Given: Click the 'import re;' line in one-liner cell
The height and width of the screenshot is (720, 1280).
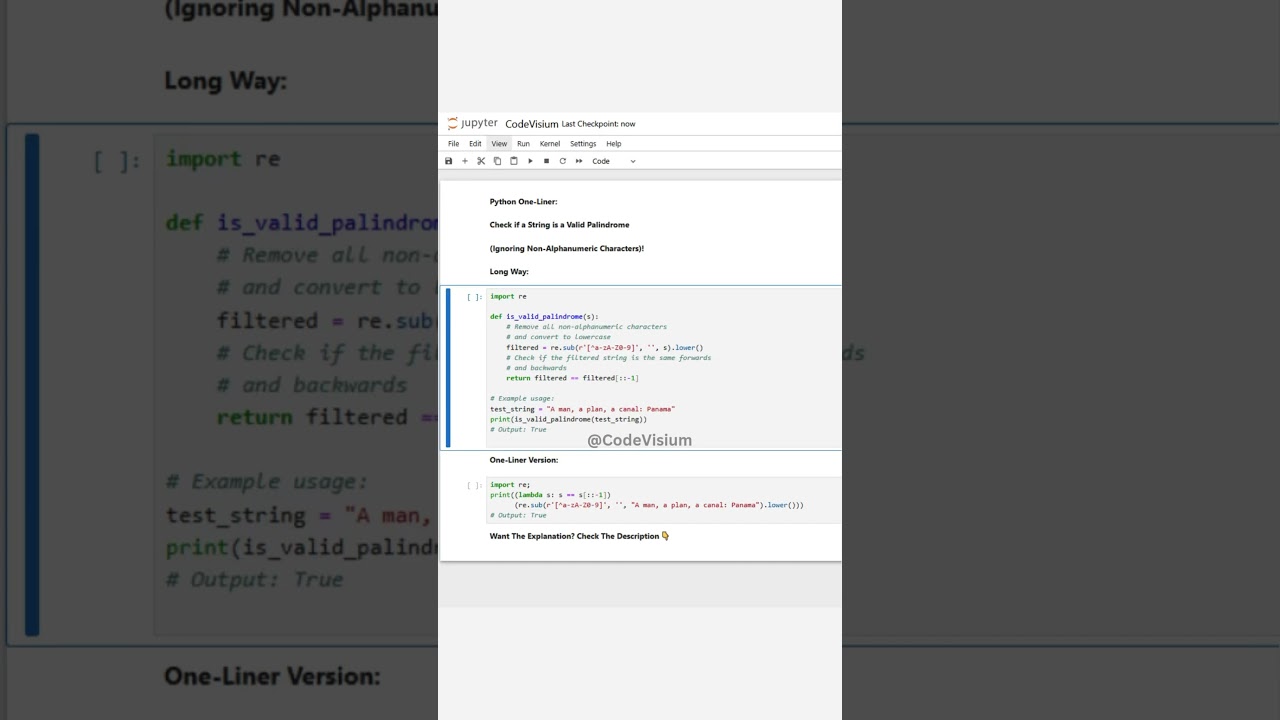Looking at the screenshot, I should 510,485.
